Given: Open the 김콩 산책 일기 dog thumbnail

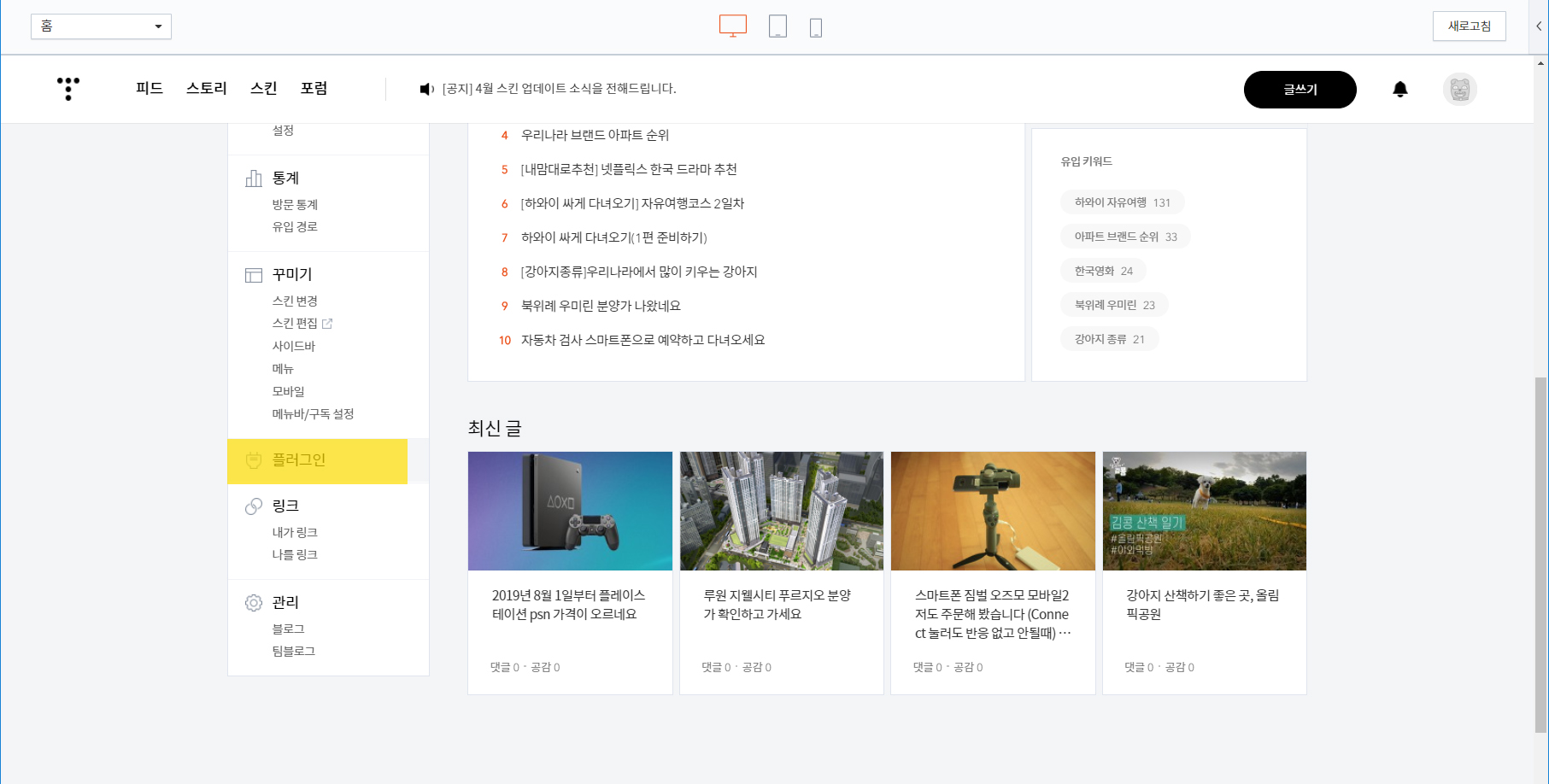Looking at the screenshot, I should 1205,511.
